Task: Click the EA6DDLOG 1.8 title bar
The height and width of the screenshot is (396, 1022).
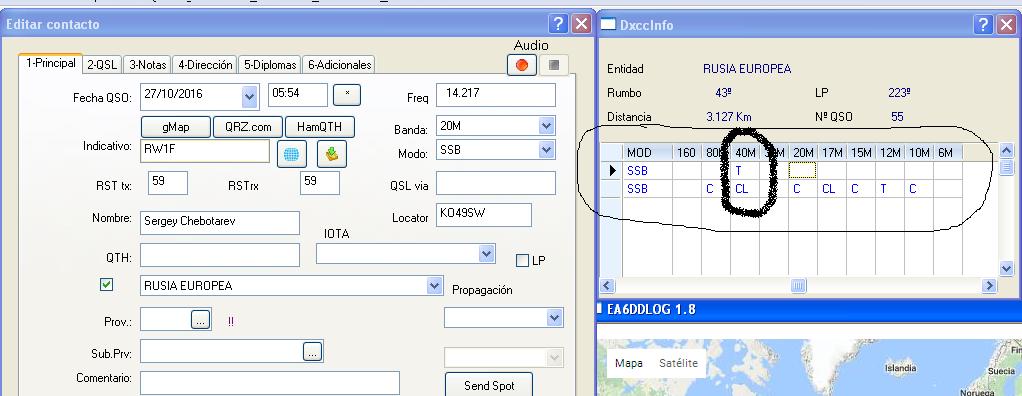Action: (809, 310)
